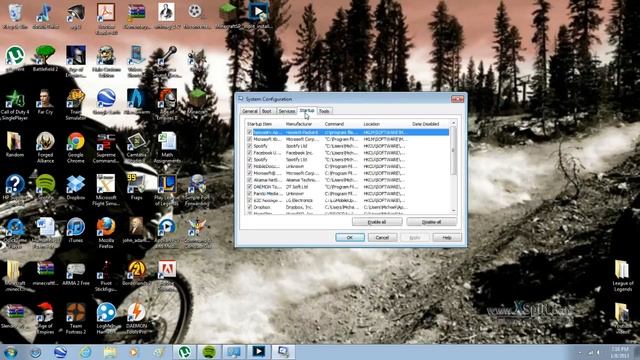Uncheck the Hewlett-Packard startup item checkbox
Image resolution: width=640 pixels, height=360 pixels.
pyautogui.click(x=250, y=132)
